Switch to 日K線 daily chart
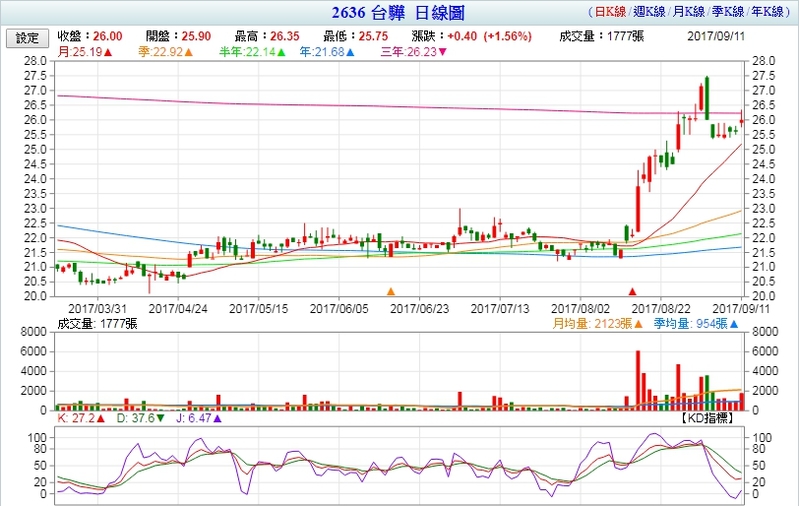Image resolution: width=799 pixels, height=506 pixels. pos(610,12)
